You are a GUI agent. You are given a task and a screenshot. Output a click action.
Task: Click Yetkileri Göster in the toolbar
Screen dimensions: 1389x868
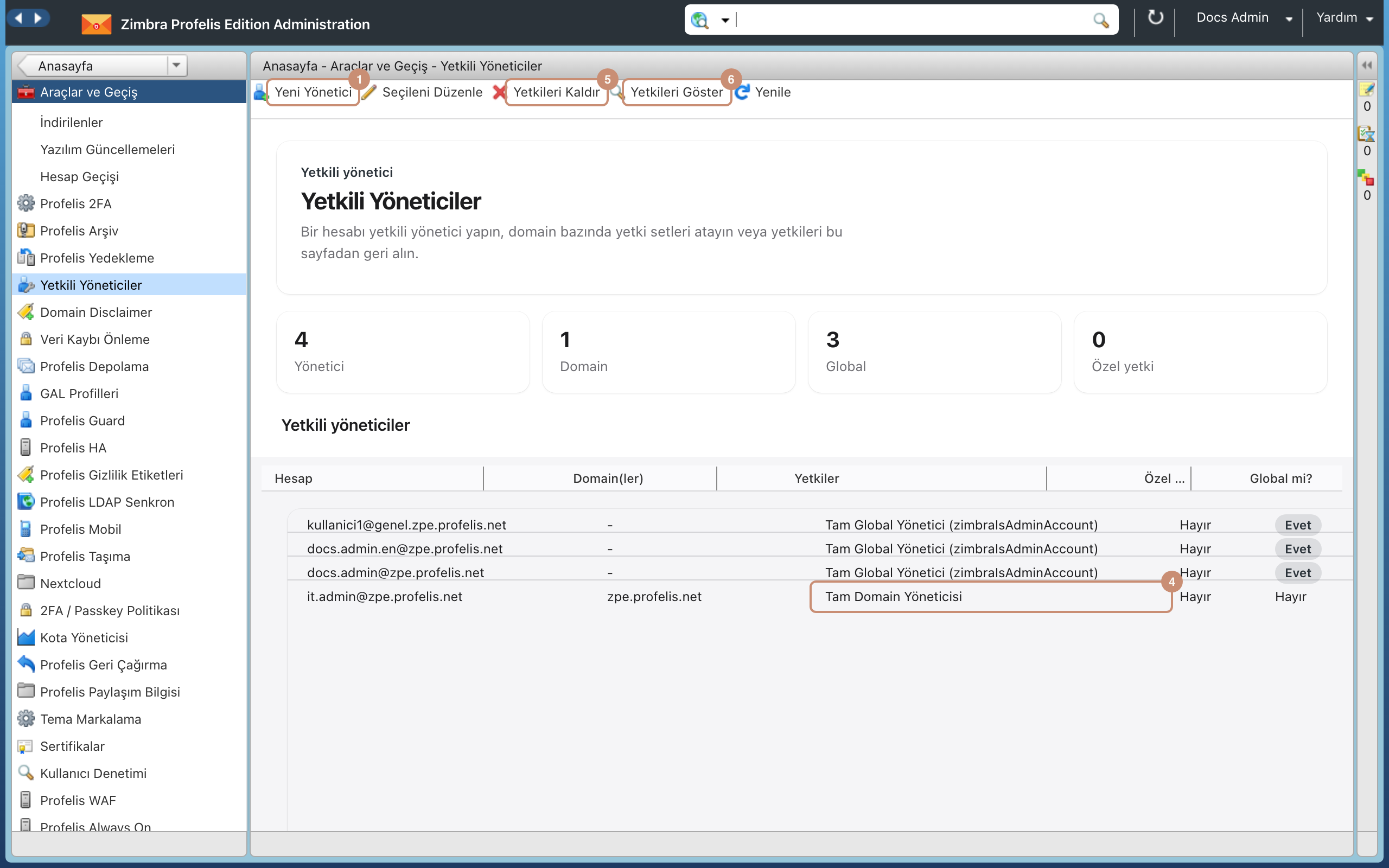[676, 92]
